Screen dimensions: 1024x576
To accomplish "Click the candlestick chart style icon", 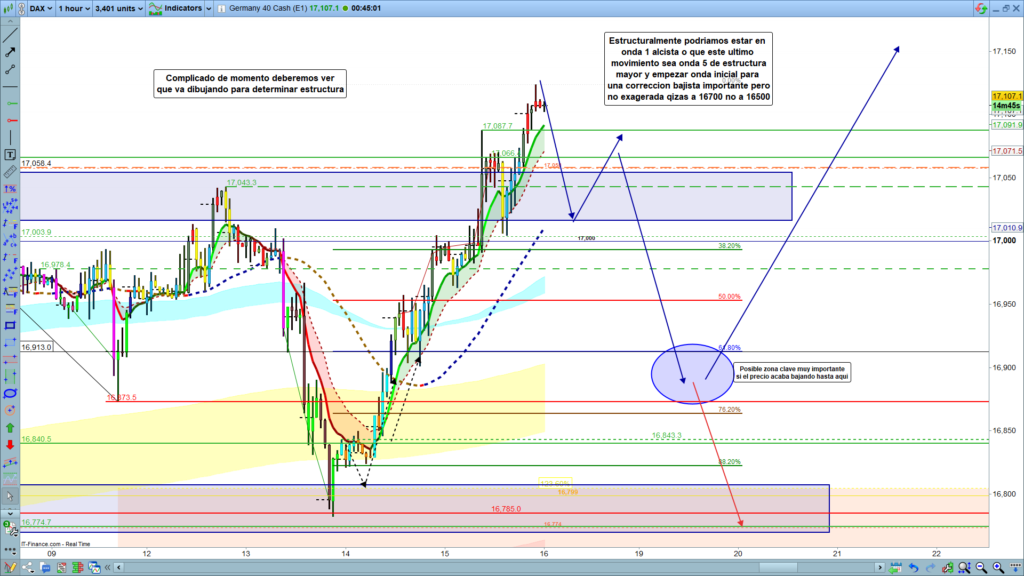I will tap(10, 8).
